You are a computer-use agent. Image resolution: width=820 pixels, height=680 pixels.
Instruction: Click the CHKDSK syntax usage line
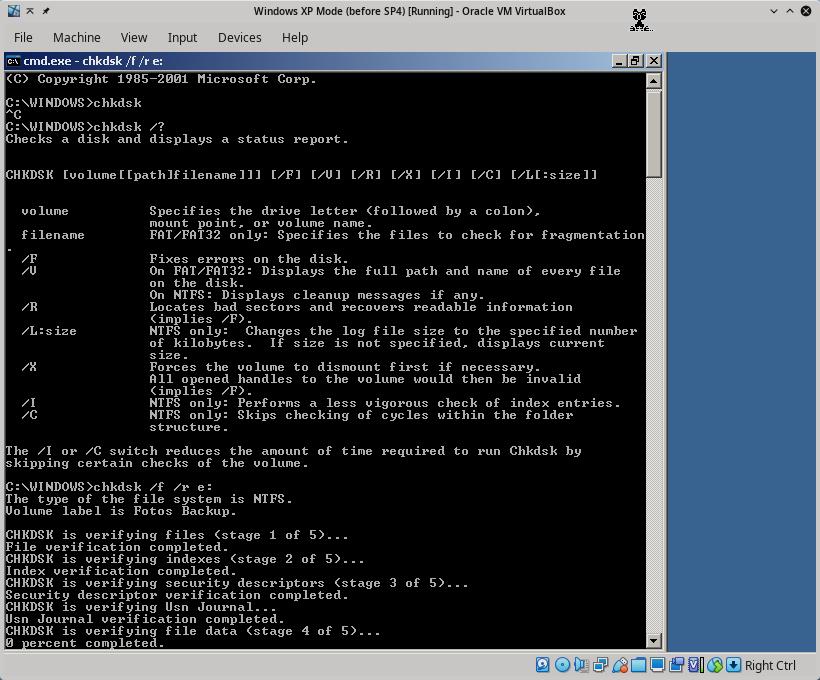(301, 175)
